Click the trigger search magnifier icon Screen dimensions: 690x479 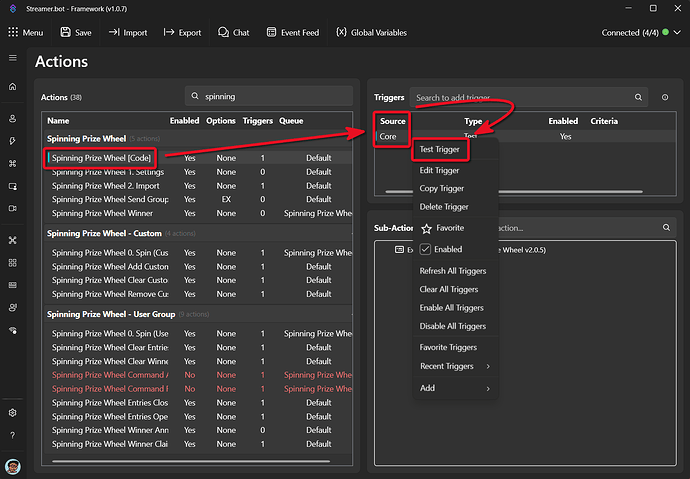coord(638,97)
